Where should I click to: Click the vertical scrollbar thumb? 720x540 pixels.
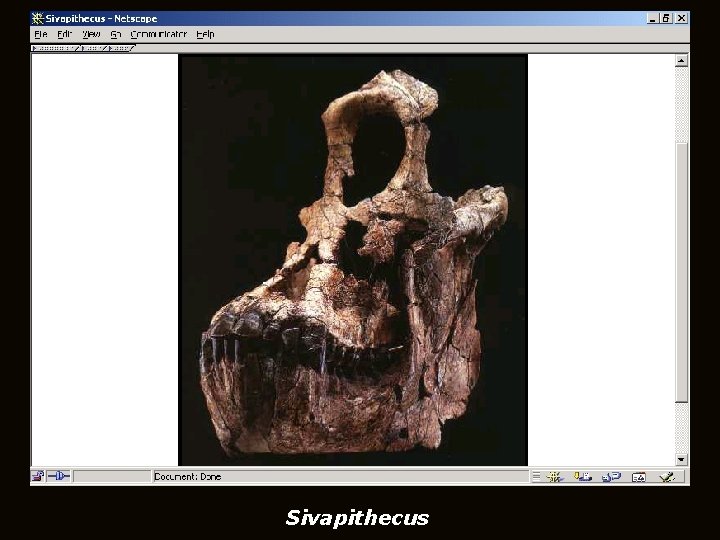(681, 273)
